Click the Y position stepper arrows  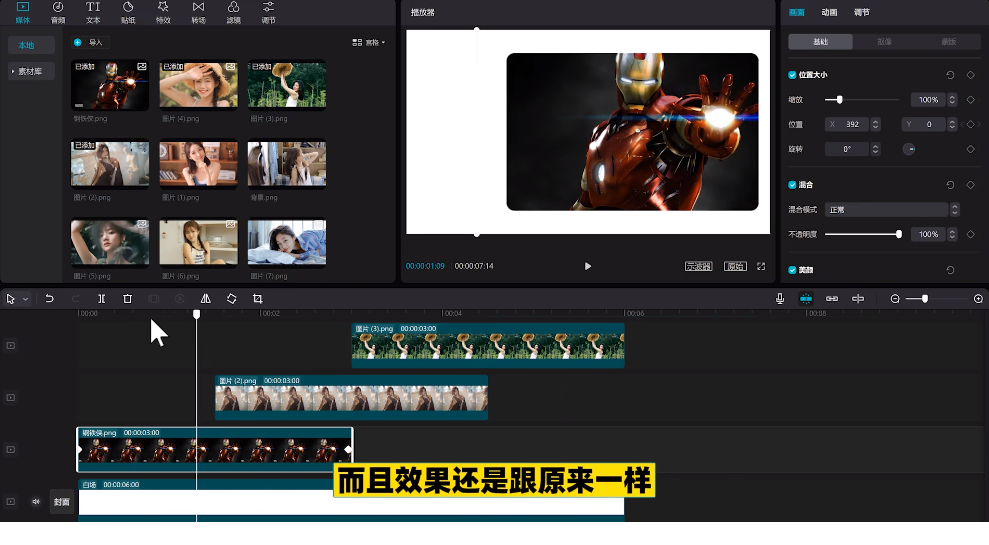[x=952, y=124]
